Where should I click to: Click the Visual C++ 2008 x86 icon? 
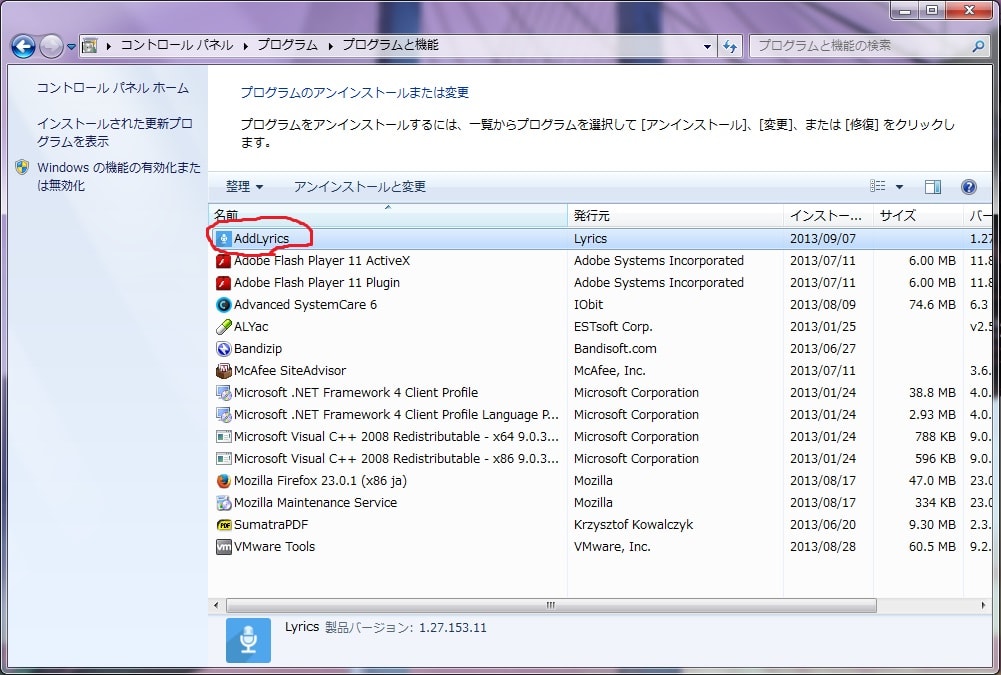(x=223, y=459)
